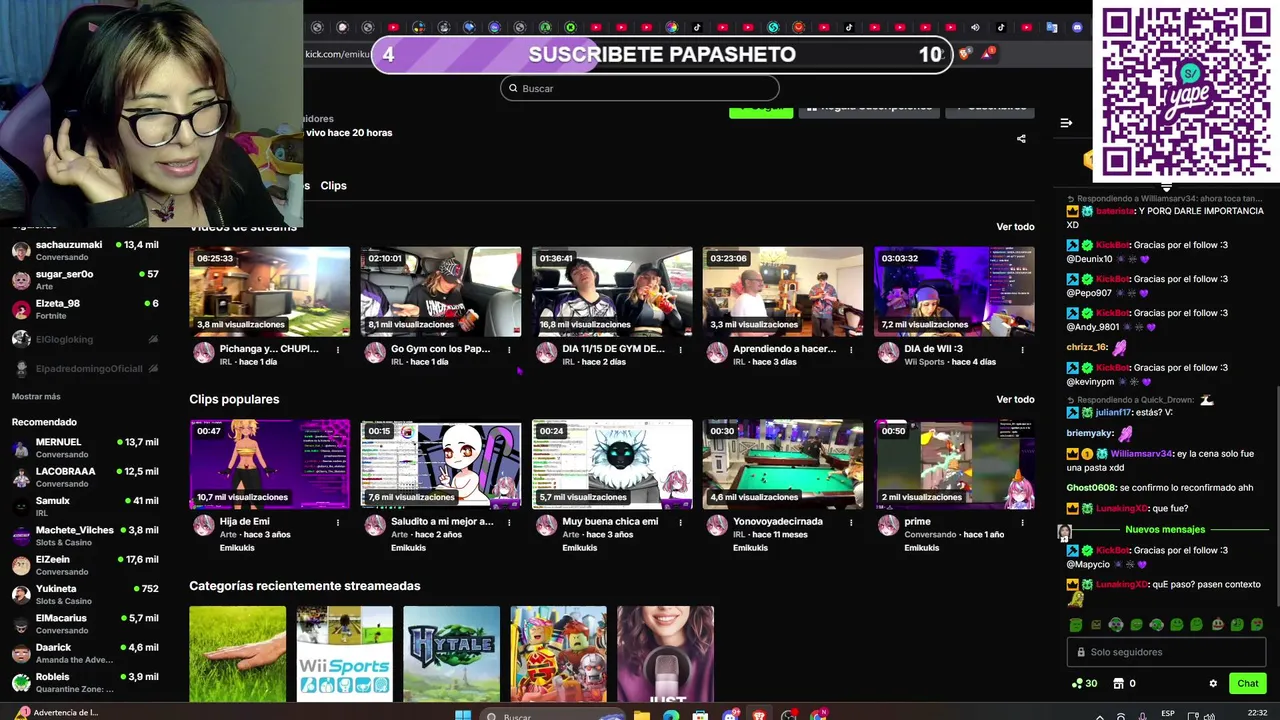
Task: Jump to Nuevos mensajes in chat
Action: [1165, 530]
